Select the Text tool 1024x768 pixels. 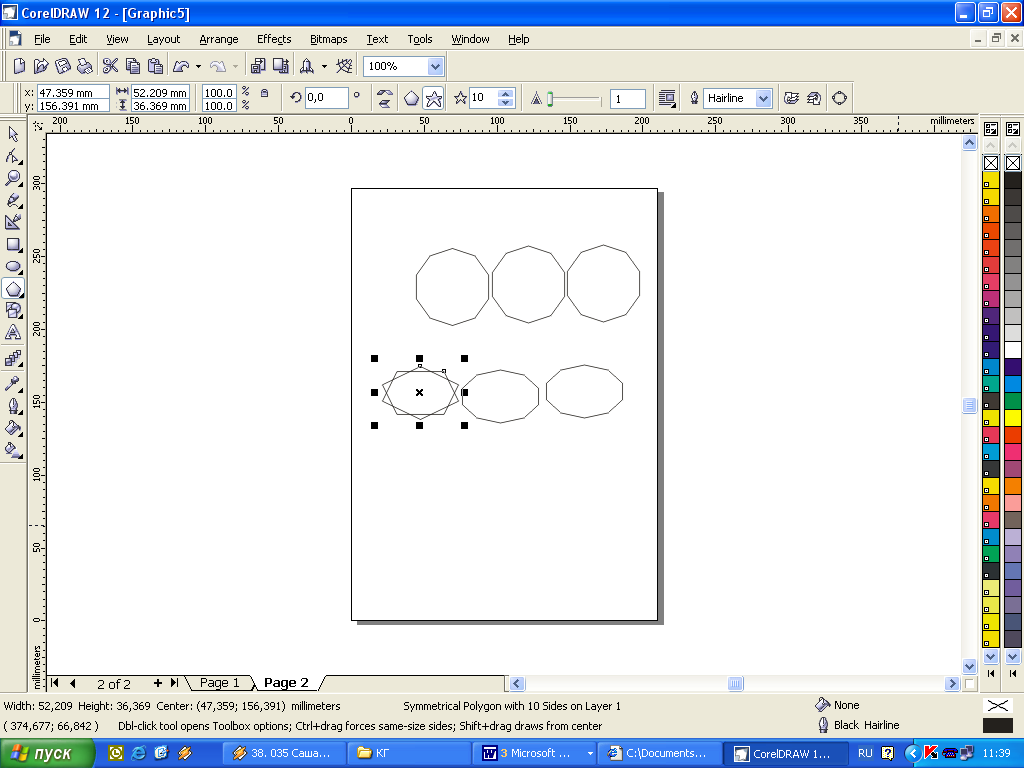13,332
